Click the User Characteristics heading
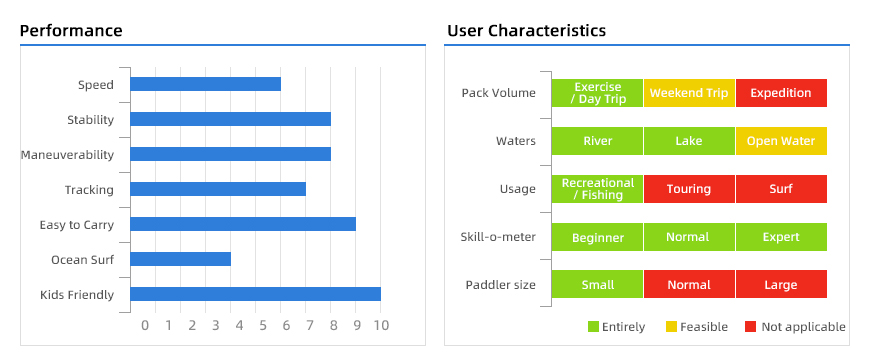 point(527,31)
